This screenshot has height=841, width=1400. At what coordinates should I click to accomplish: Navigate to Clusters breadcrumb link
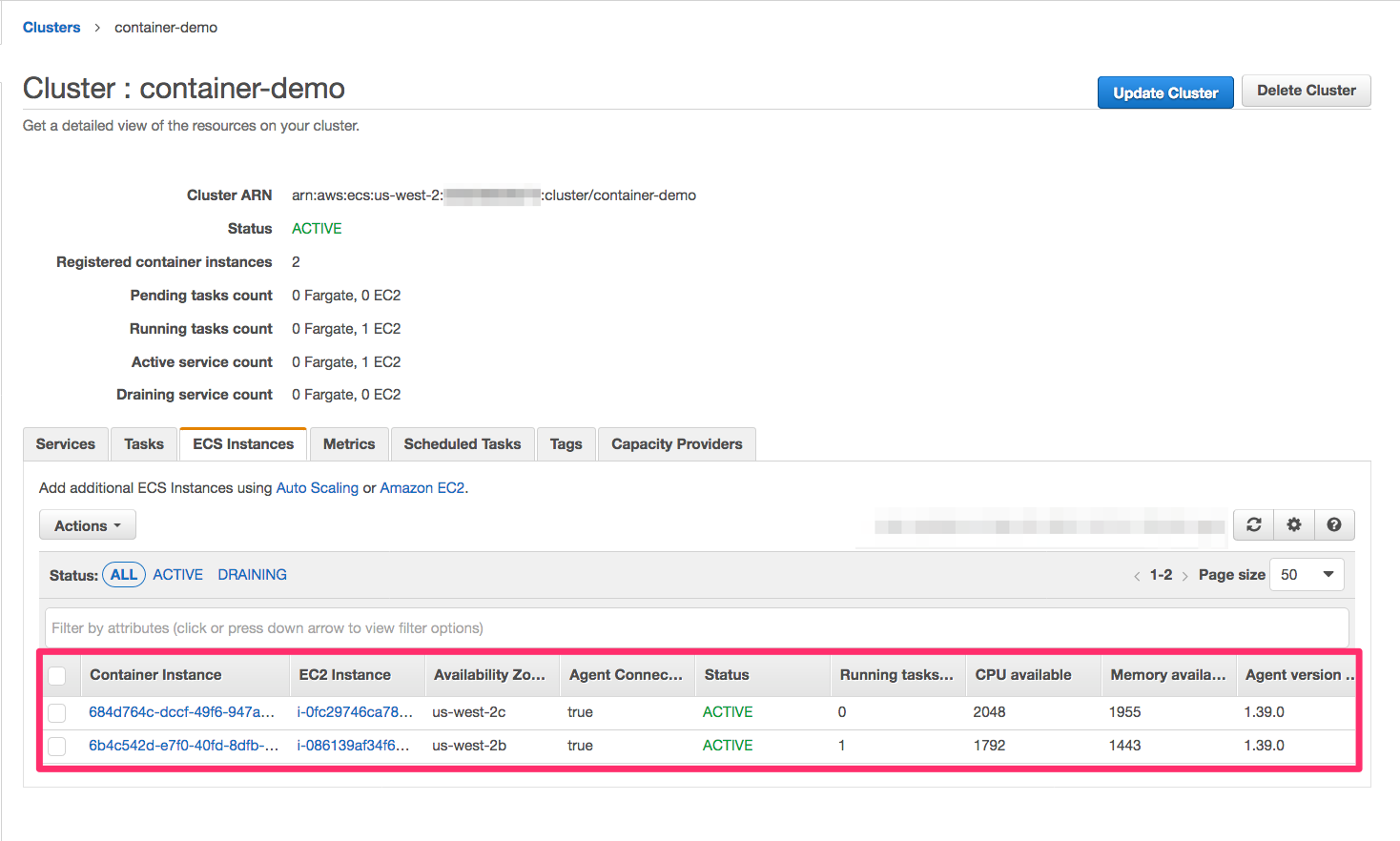coord(51,28)
